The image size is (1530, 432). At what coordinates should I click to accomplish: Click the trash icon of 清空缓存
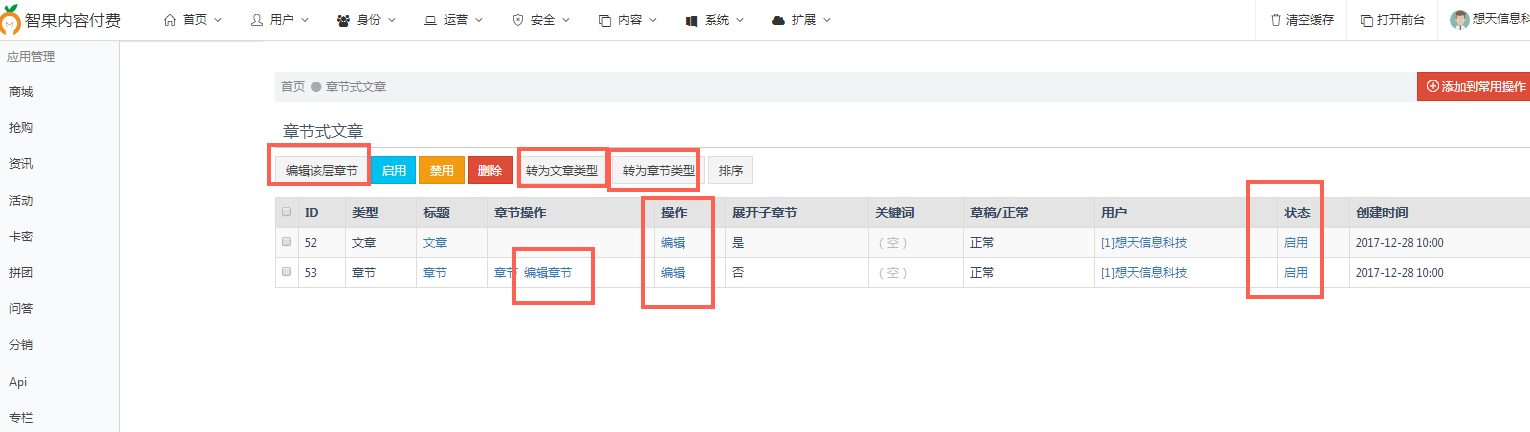pos(1275,20)
